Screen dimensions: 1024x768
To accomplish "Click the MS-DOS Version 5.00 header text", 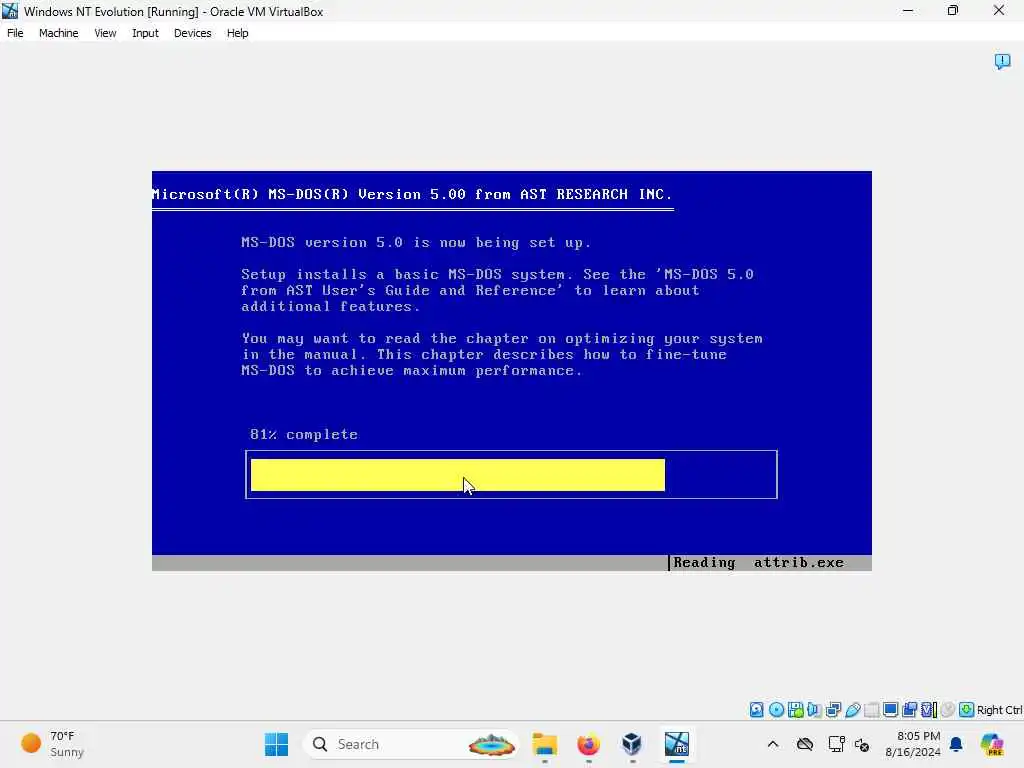I will [x=411, y=194].
